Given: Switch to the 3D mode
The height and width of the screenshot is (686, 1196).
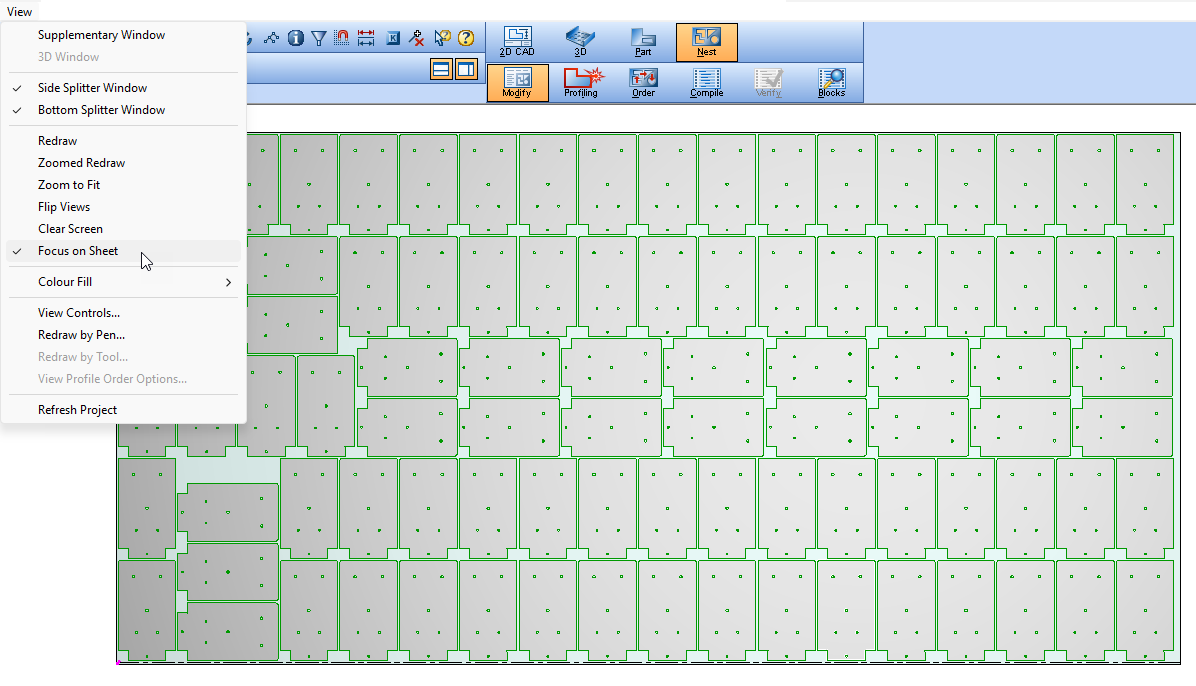Looking at the screenshot, I should tap(580, 42).
